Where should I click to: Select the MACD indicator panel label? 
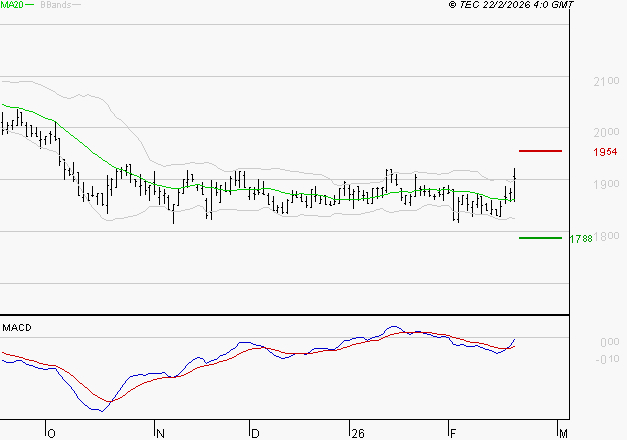[17, 328]
